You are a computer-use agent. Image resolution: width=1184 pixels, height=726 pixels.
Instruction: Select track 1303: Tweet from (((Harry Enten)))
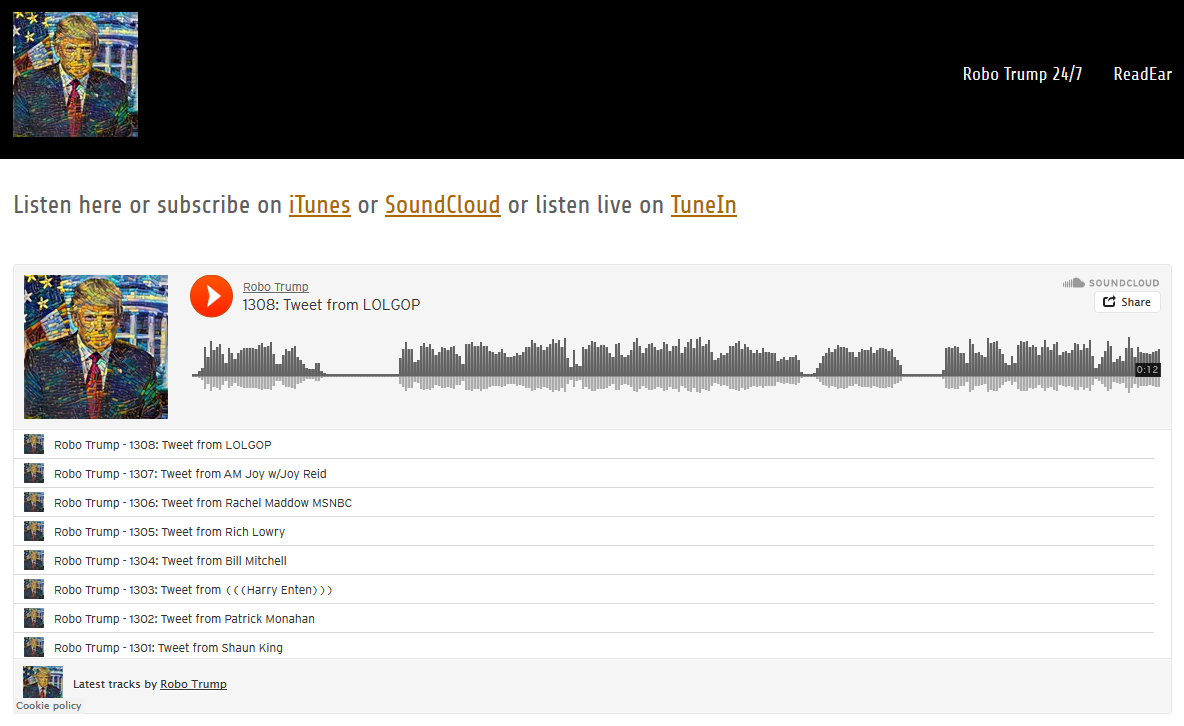(584, 589)
